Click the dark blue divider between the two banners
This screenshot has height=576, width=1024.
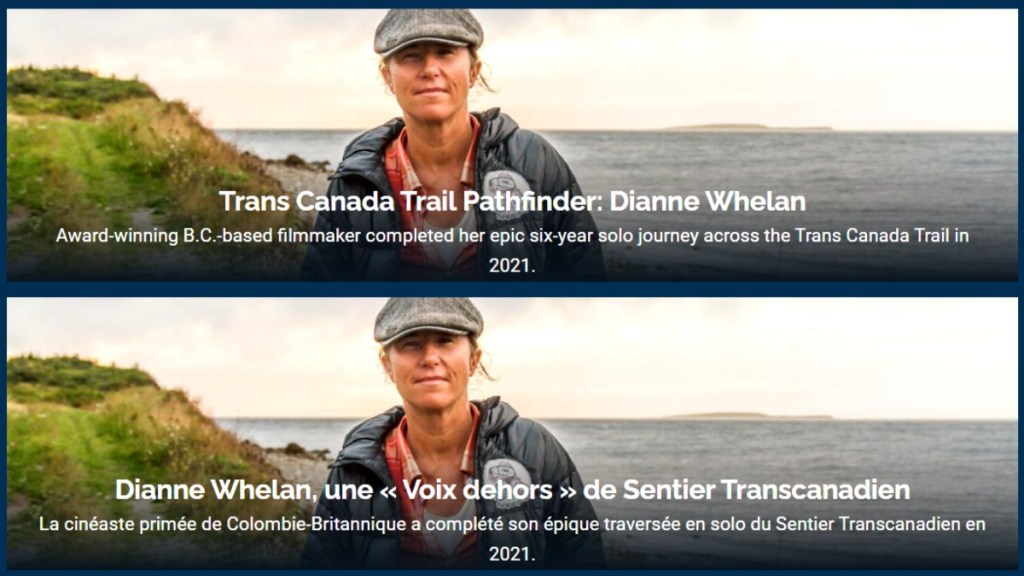pos(512,289)
